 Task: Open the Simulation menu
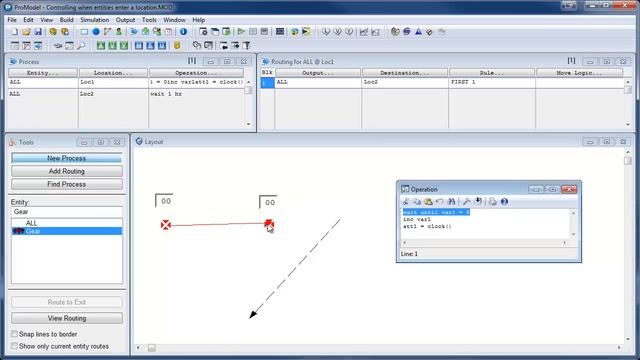[x=94, y=20]
